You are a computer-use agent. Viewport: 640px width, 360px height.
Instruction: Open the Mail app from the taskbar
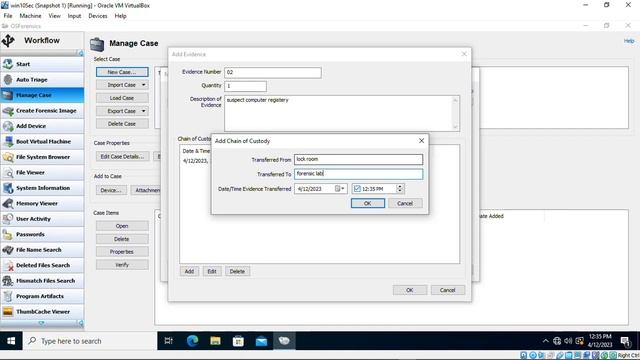point(261,341)
